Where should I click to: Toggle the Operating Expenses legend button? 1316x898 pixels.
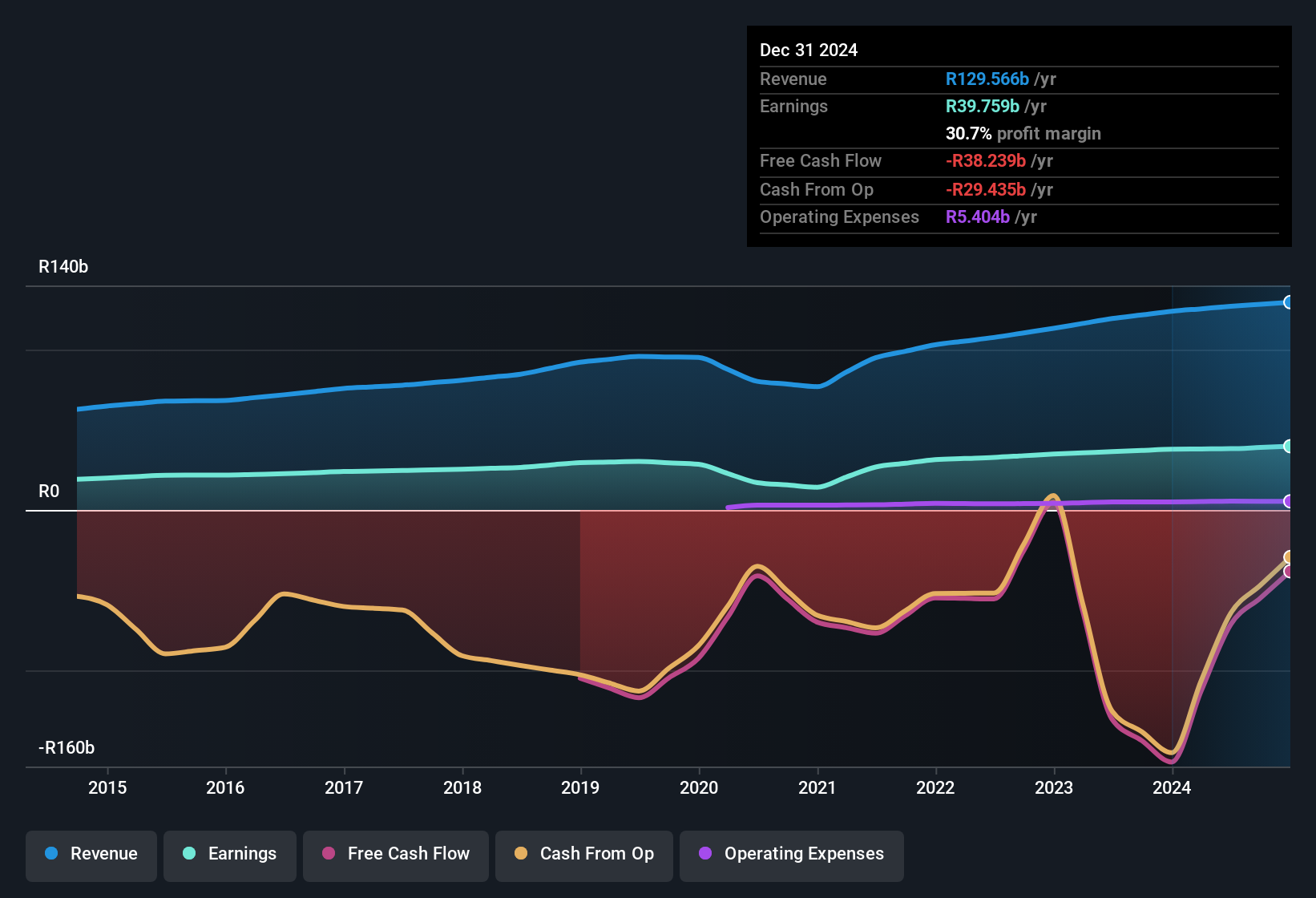click(792, 856)
